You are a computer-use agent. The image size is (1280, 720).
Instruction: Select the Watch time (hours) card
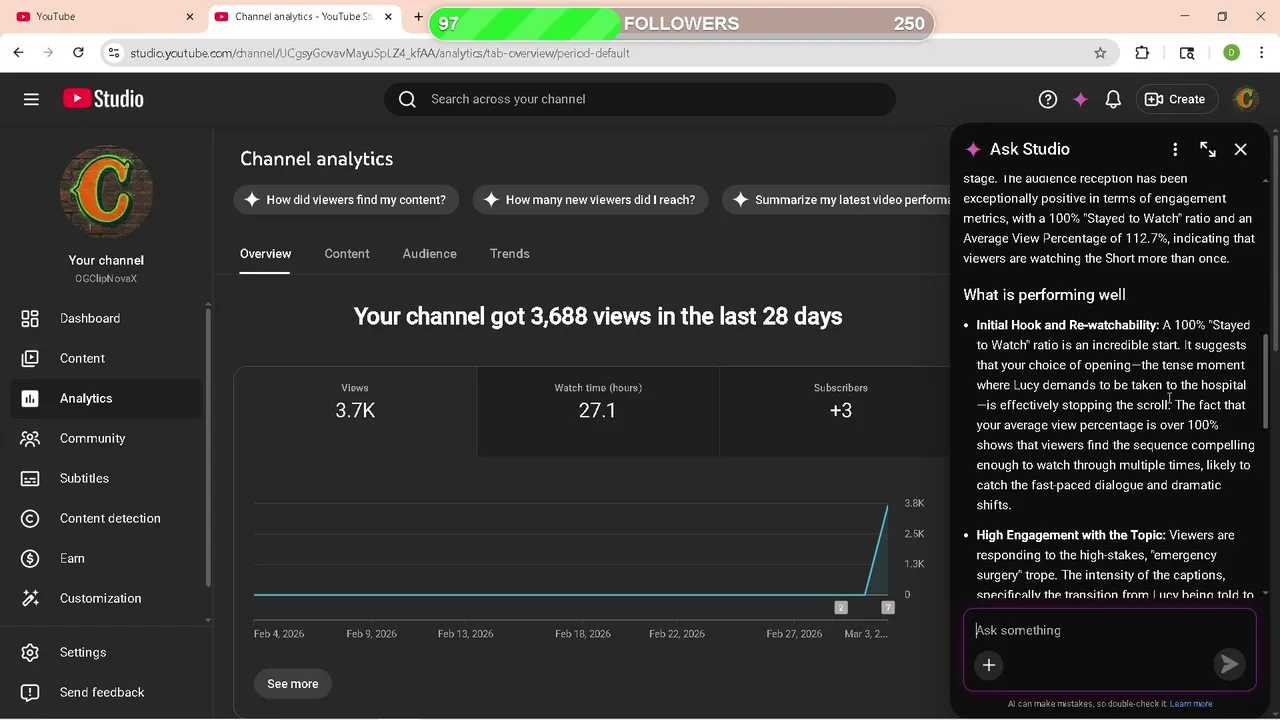pyautogui.click(x=598, y=411)
